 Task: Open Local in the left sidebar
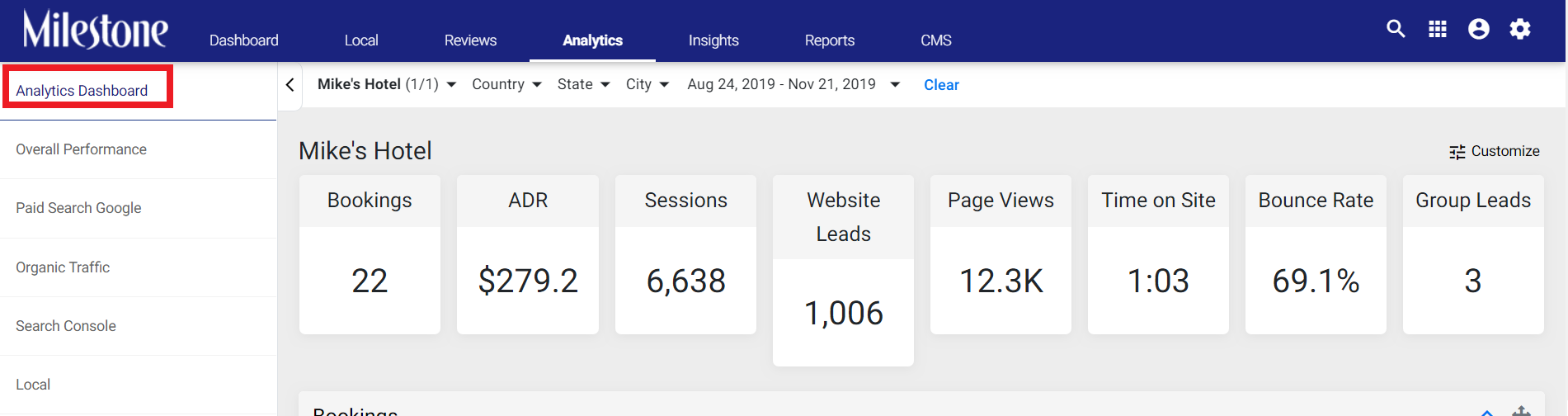[x=33, y=385]
